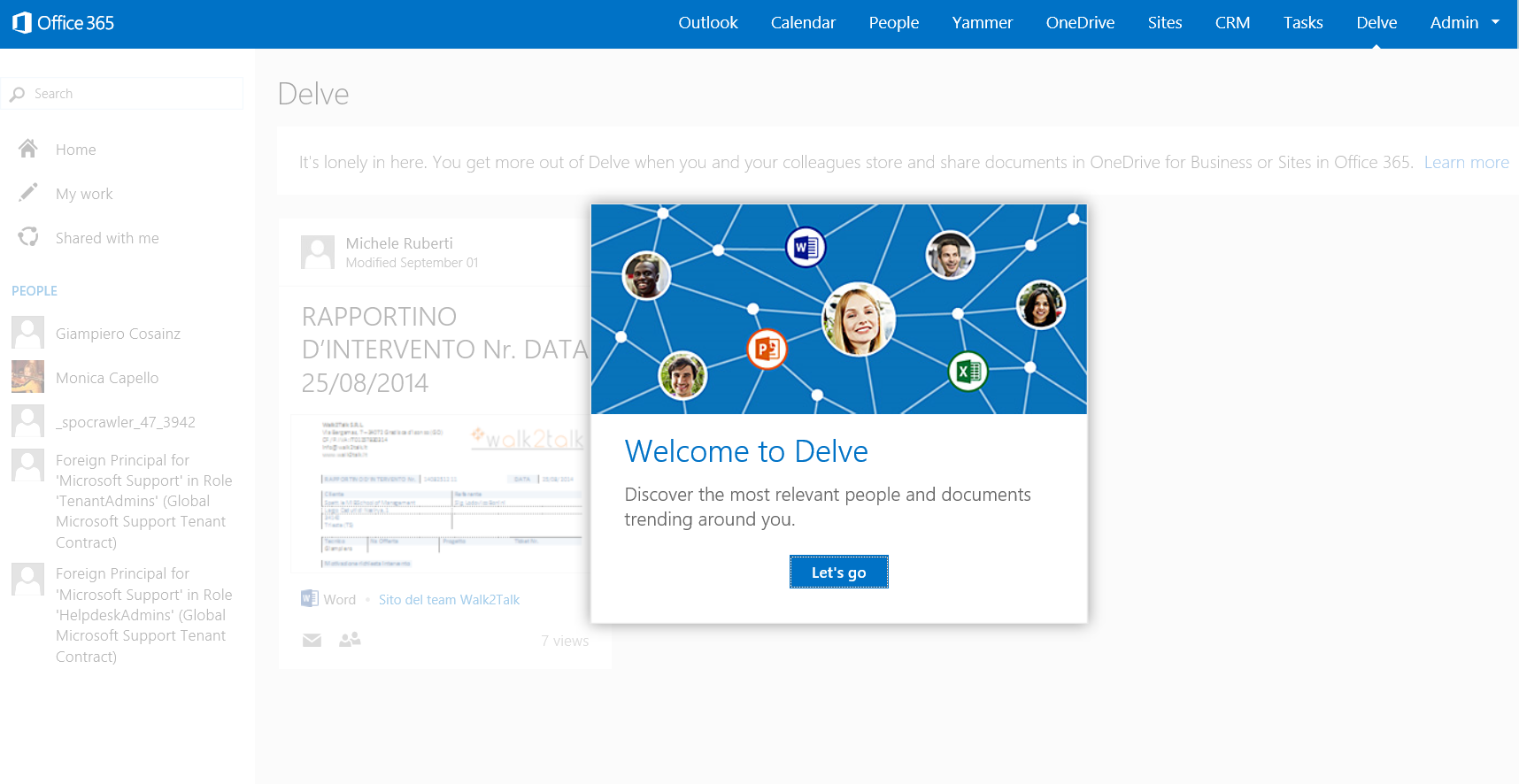Click the My work pencil icon

pos(28,193)
